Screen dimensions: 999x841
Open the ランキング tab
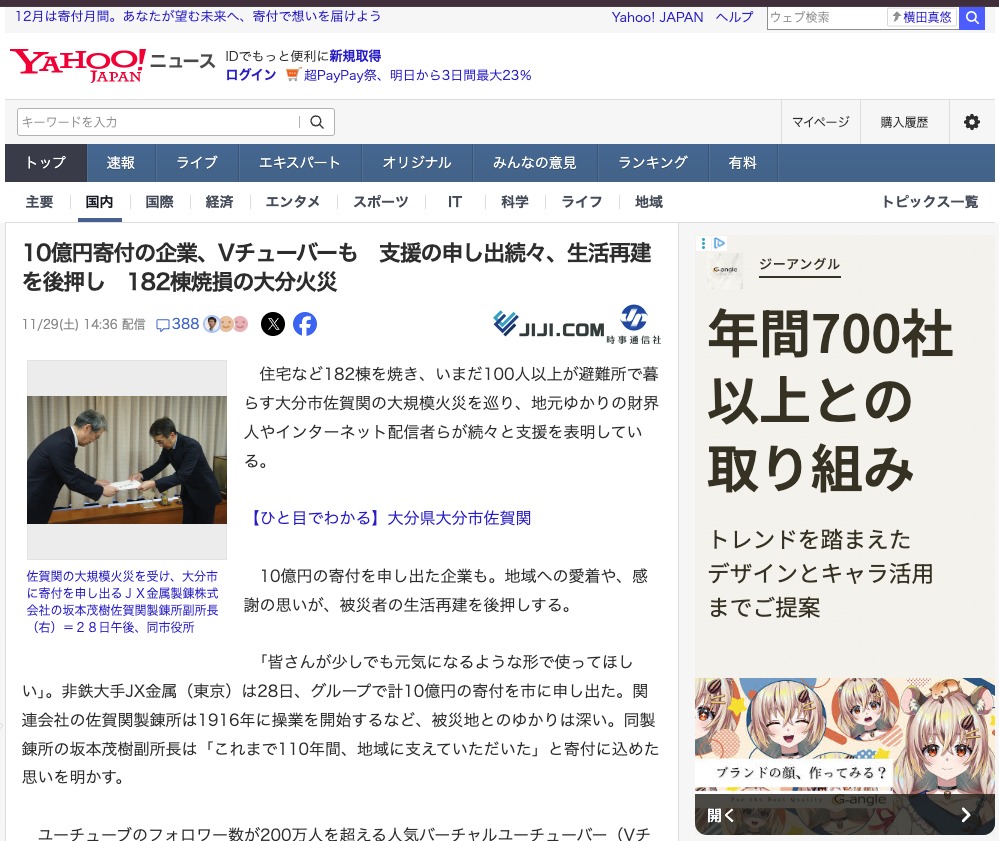coord(652,163)
